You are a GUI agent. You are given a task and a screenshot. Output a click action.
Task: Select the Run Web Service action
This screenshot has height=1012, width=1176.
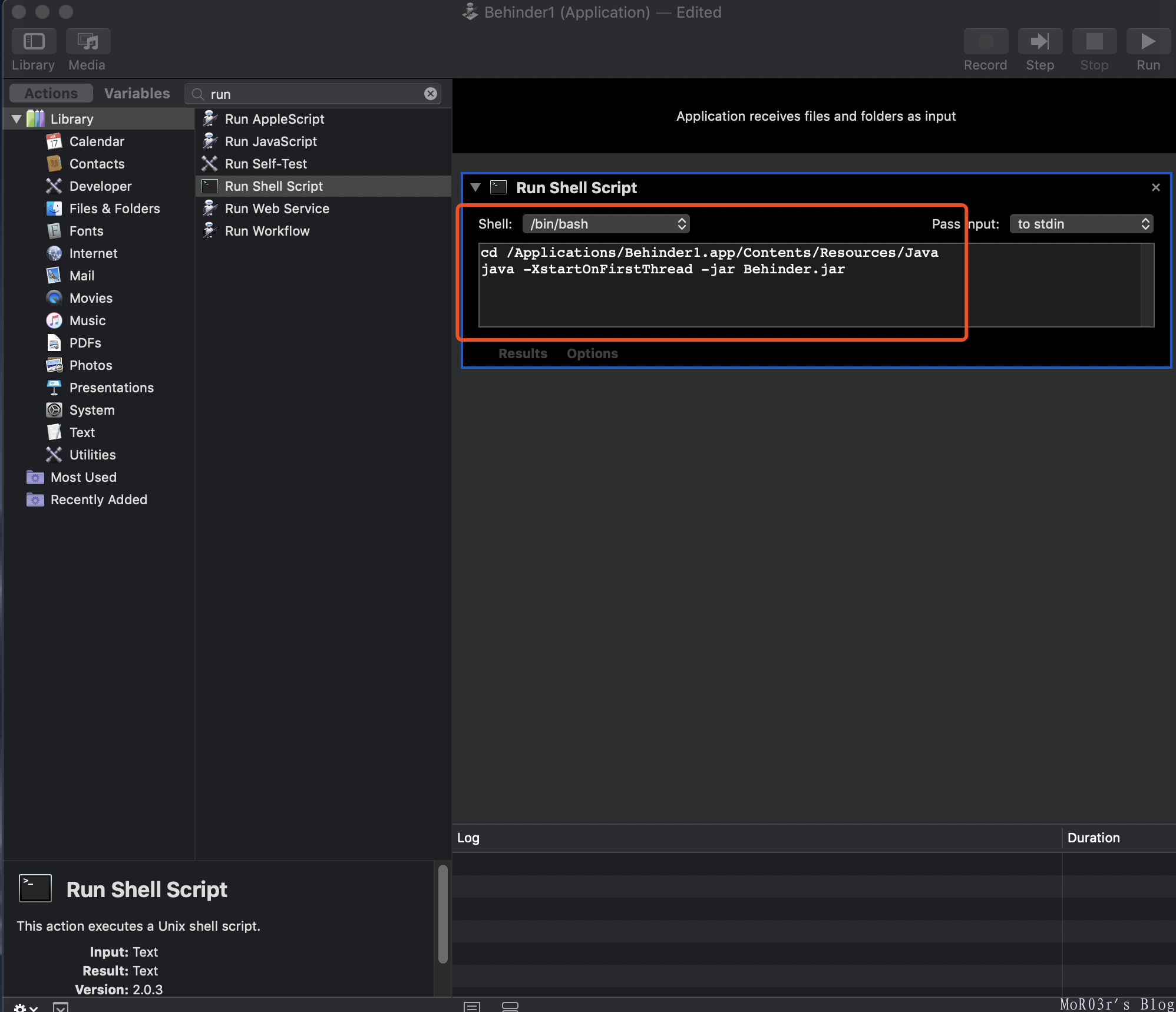[323, 209]
